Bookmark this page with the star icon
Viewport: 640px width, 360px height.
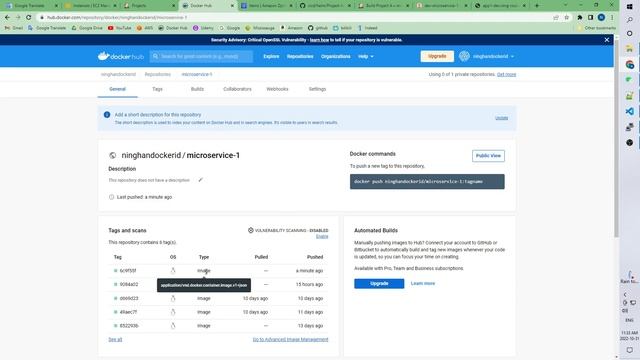click(x=567, y=18)
